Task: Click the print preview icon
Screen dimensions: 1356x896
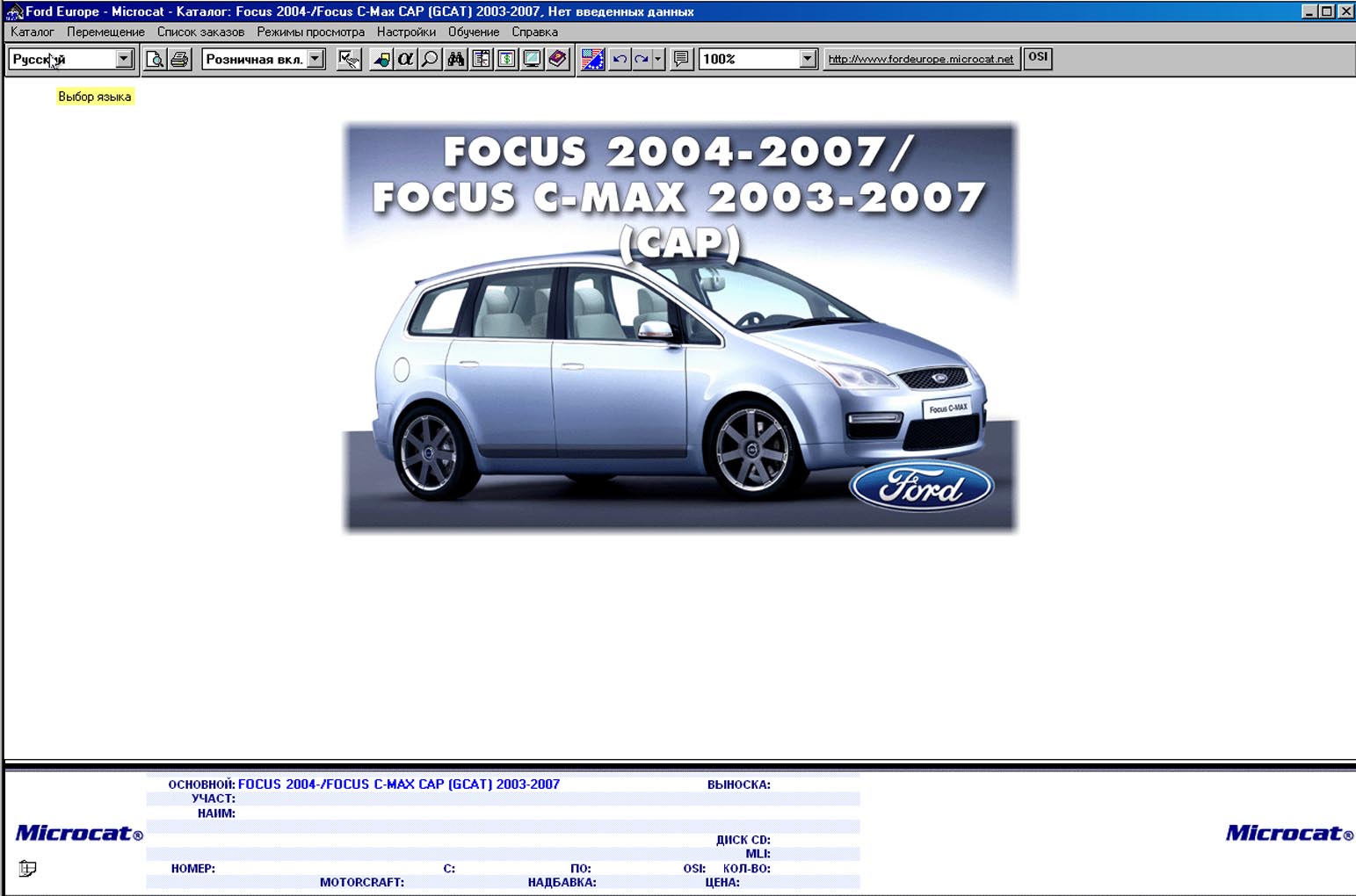Action: 155,59
